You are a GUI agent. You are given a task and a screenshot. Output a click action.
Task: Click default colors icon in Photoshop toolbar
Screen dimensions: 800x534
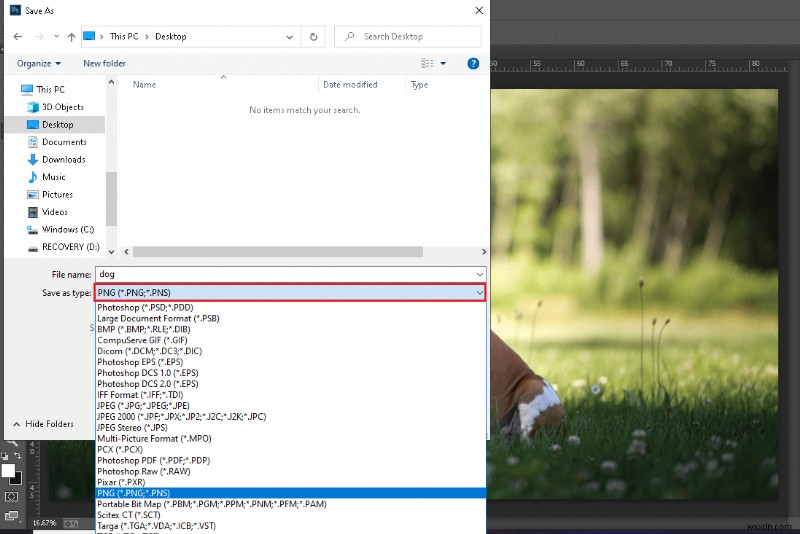coord(5,455)
